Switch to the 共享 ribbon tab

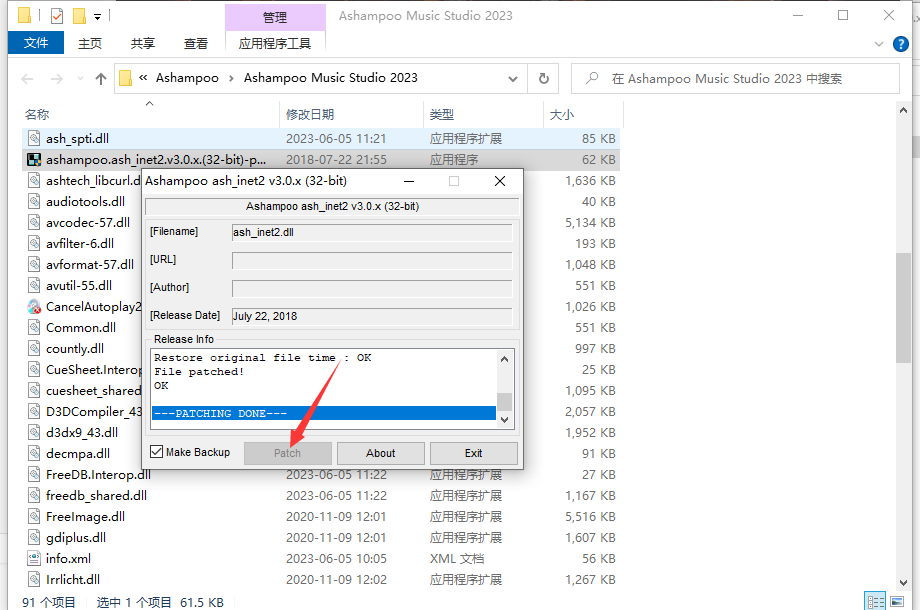(143, 43)
